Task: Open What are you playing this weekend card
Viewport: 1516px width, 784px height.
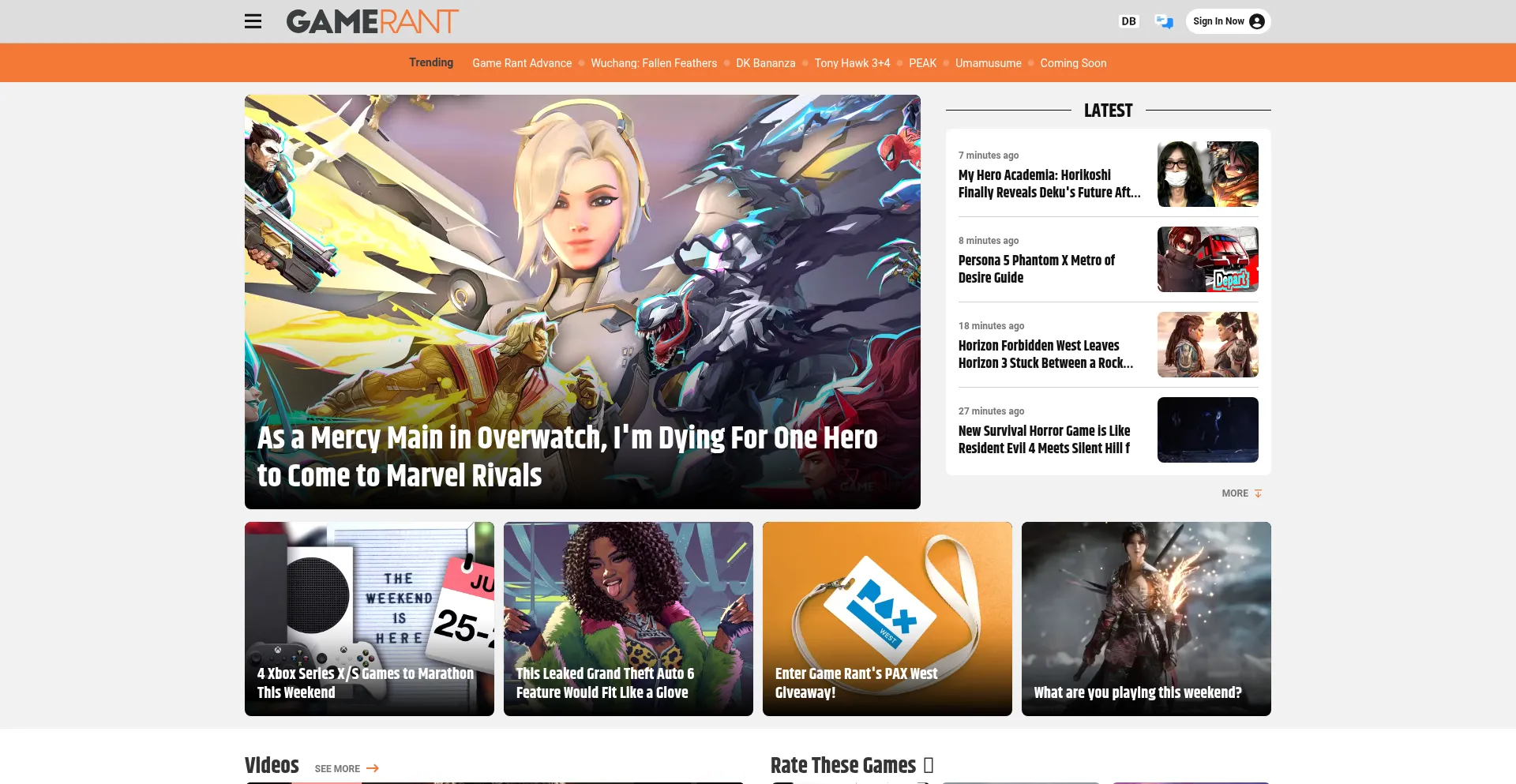Action: 1146,619
